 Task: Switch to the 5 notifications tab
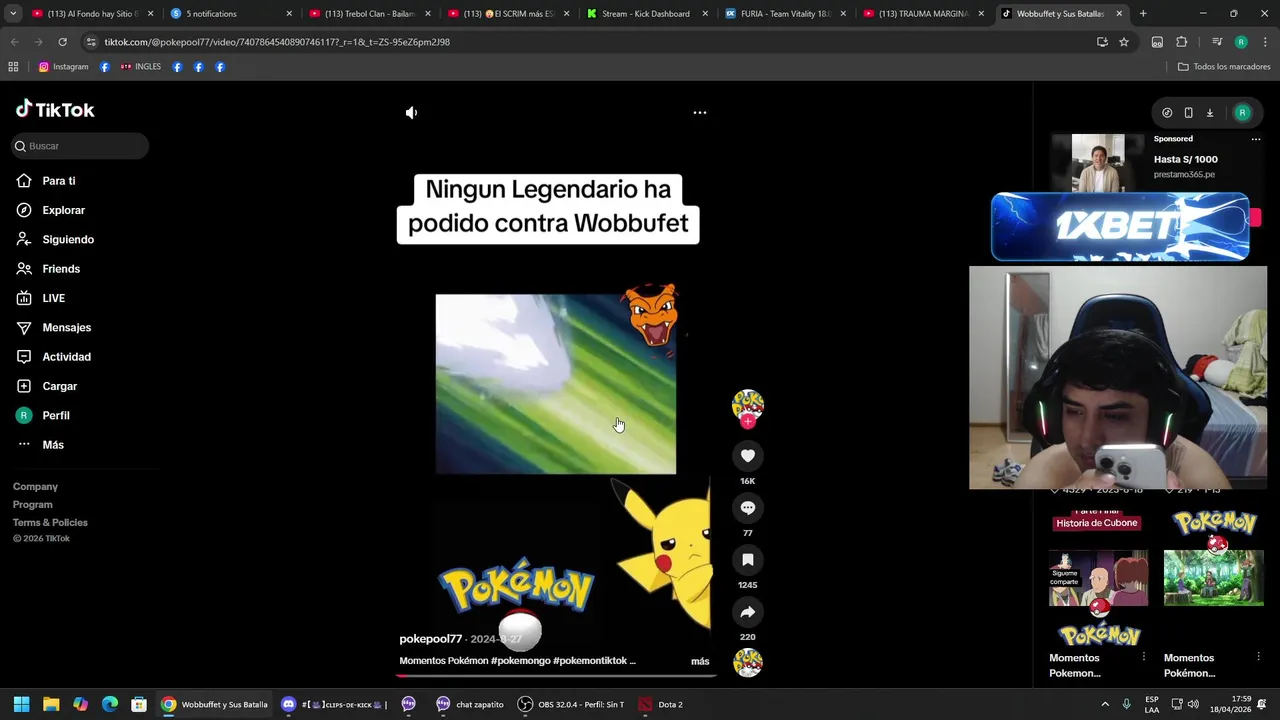click(230, 14)
